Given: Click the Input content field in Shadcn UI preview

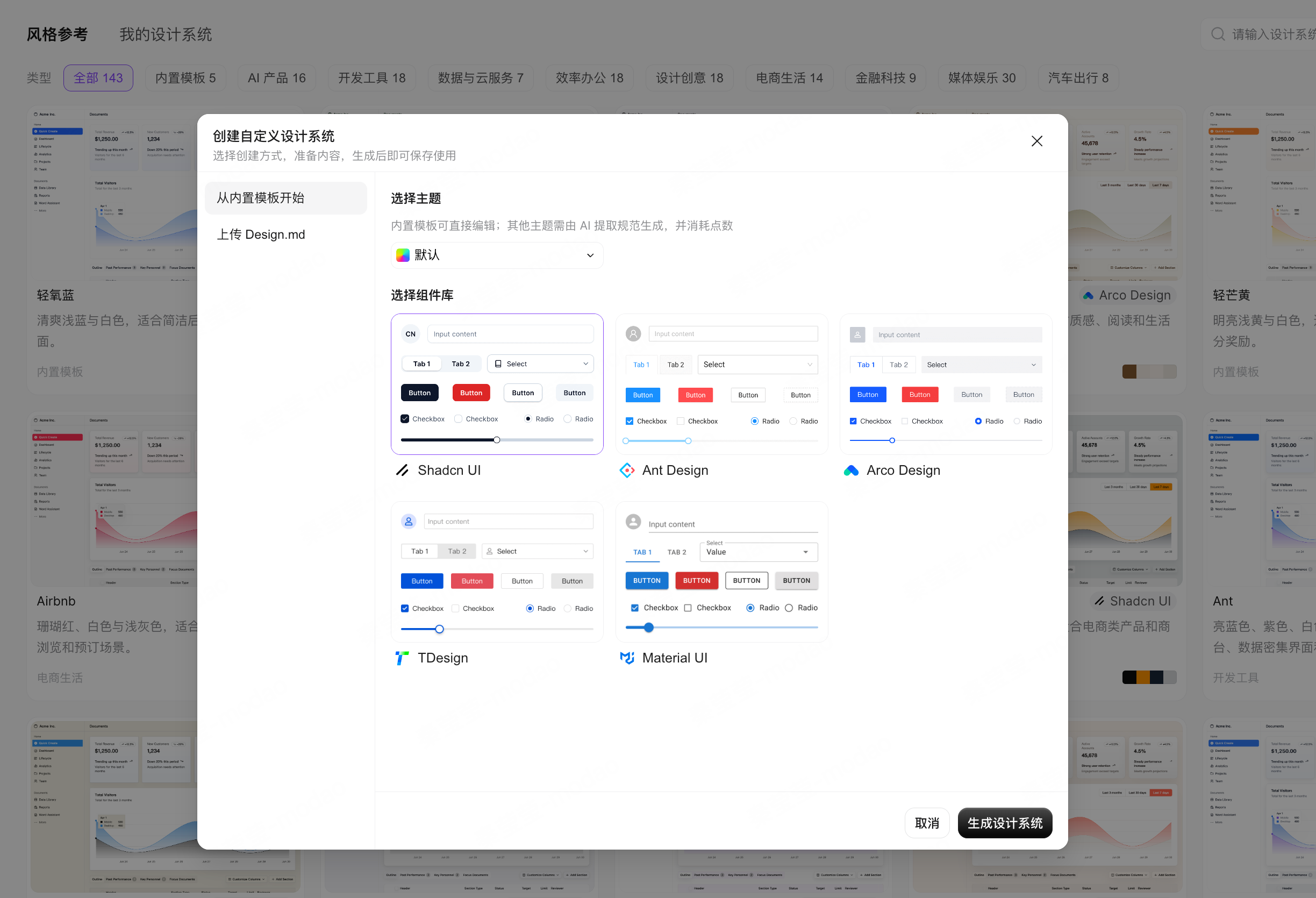Looking at the screenshot, I should pos(510,334).
